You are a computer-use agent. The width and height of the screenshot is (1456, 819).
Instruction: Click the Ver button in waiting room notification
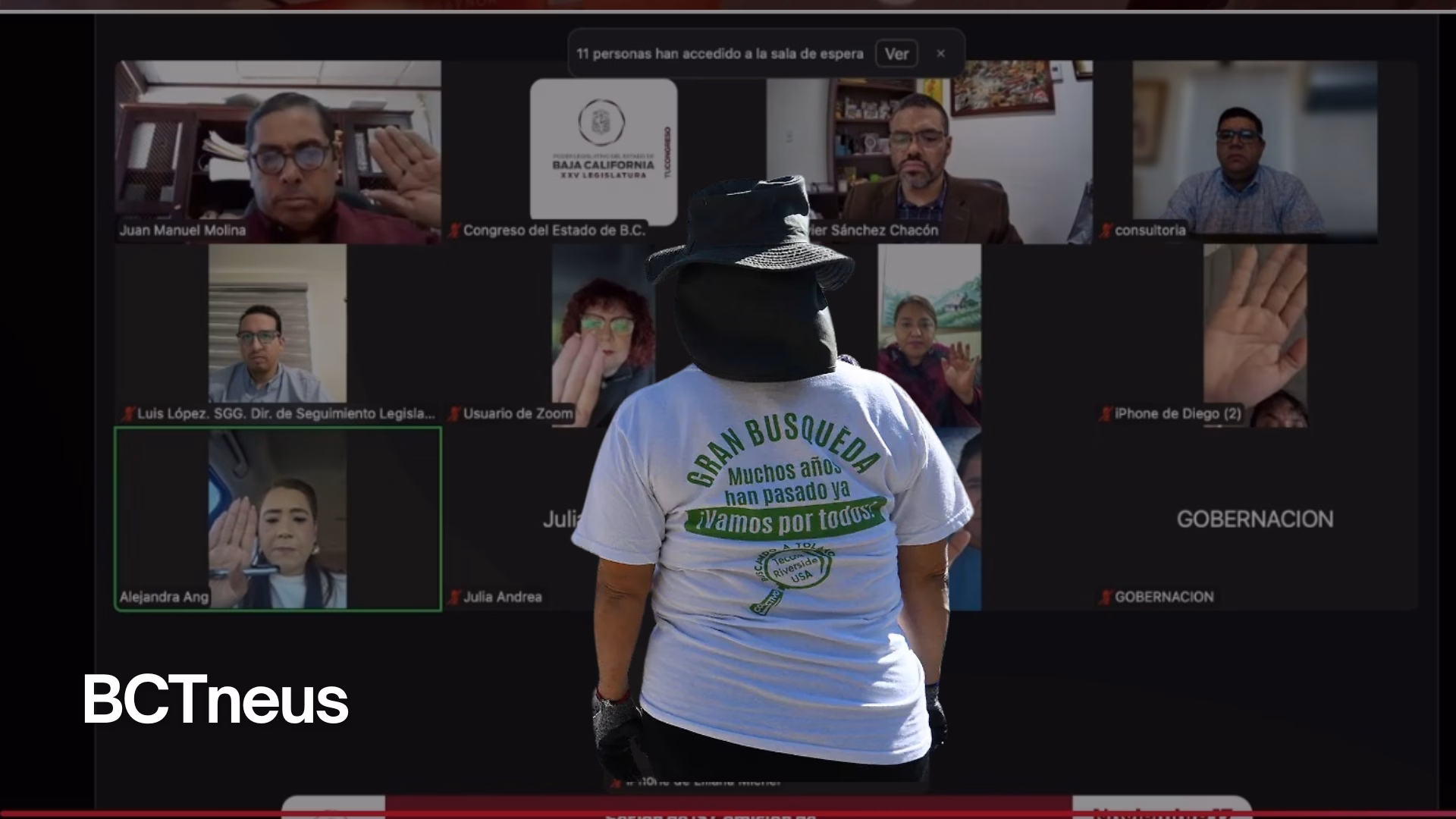click(x=896, y=54)
